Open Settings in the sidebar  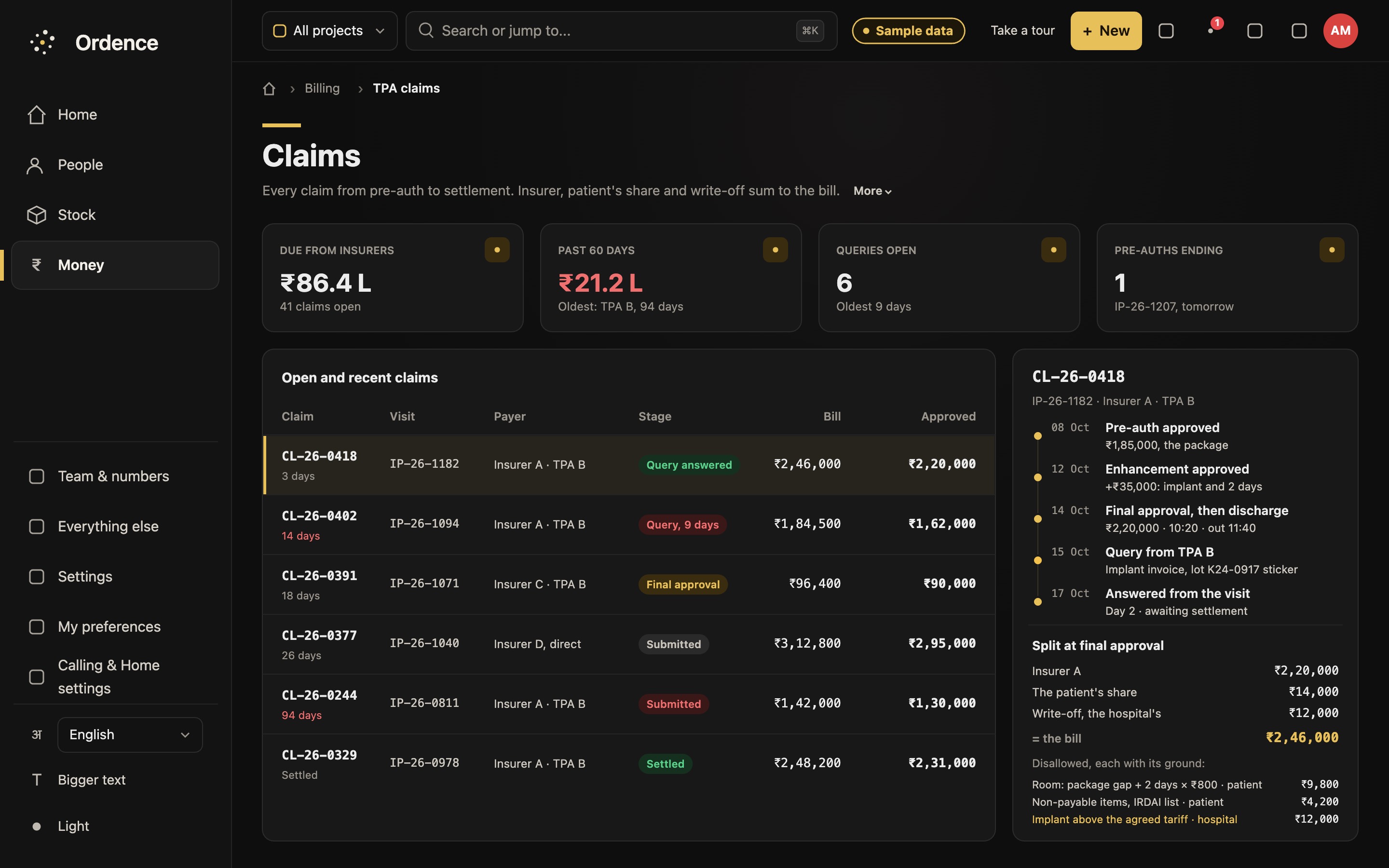(115, 576)
